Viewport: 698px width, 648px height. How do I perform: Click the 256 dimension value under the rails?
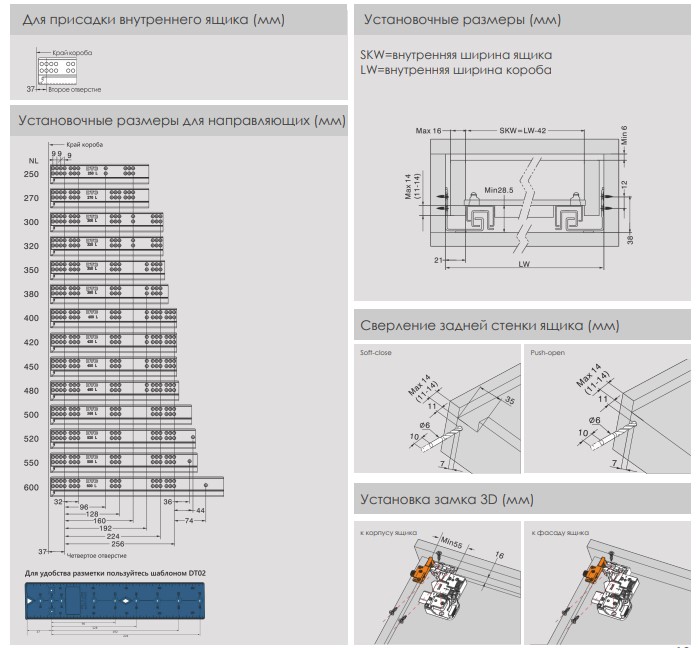120,542
